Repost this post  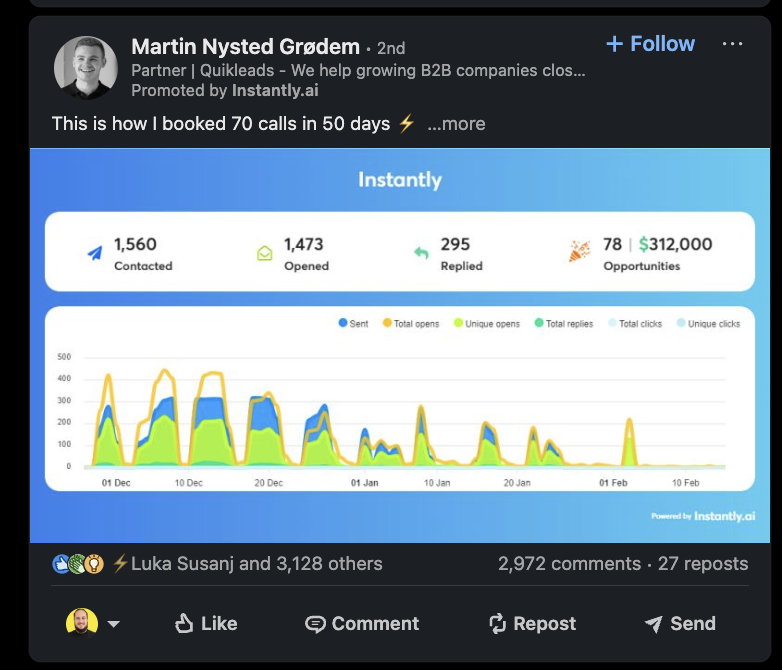(533, 624)
